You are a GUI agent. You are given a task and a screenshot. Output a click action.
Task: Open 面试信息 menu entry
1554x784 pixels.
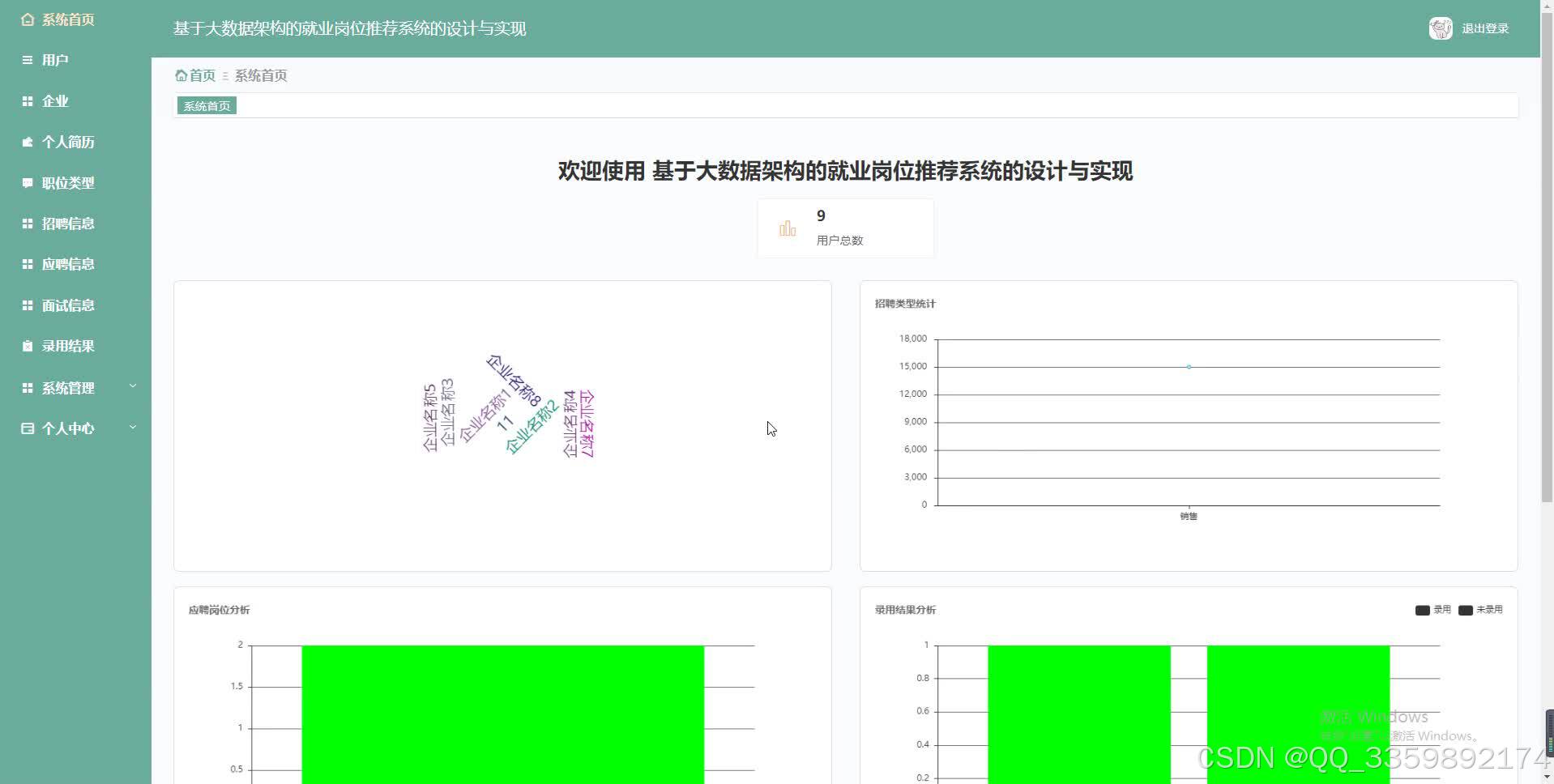coord(68,305)
